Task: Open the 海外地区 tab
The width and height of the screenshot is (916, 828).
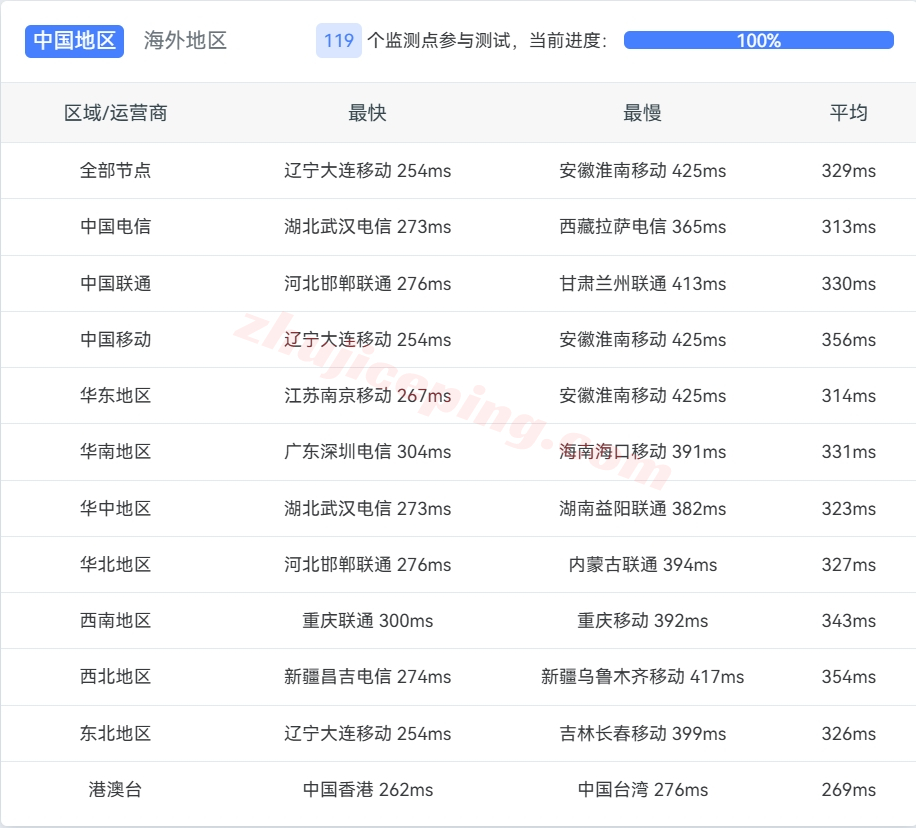Action: [x=185, y=41]
